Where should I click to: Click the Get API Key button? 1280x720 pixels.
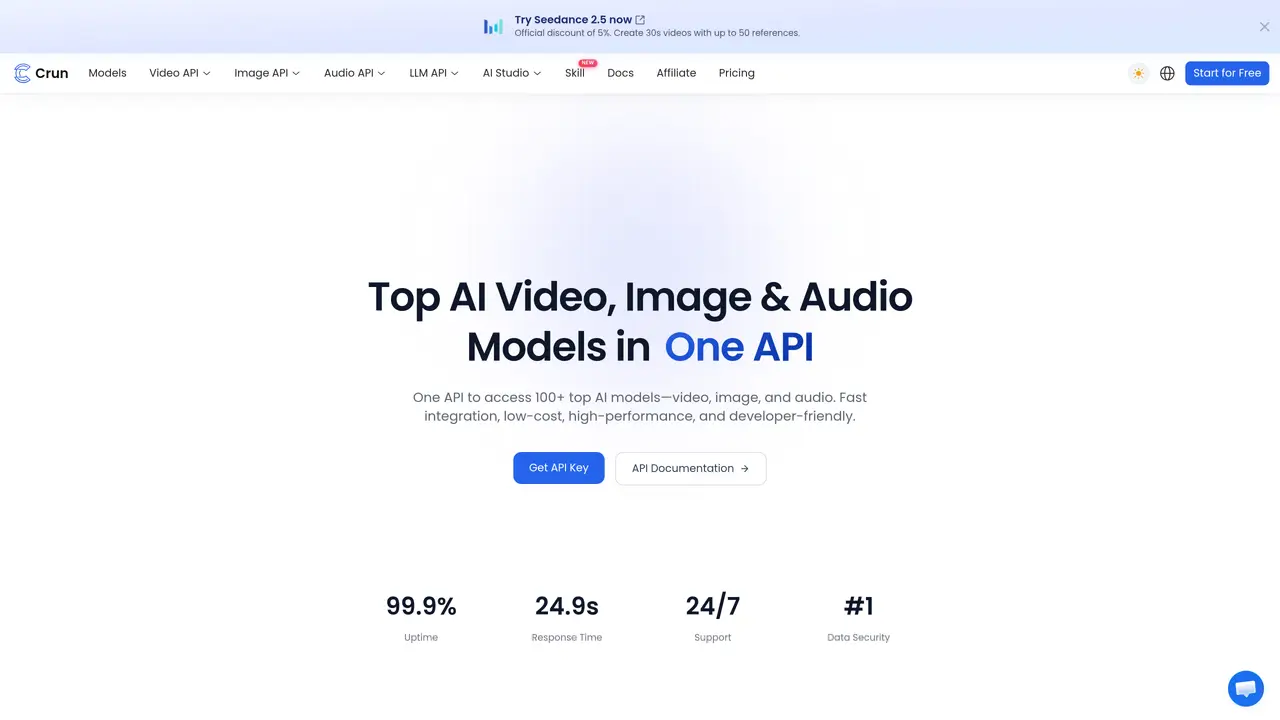[x=559, y=468]
